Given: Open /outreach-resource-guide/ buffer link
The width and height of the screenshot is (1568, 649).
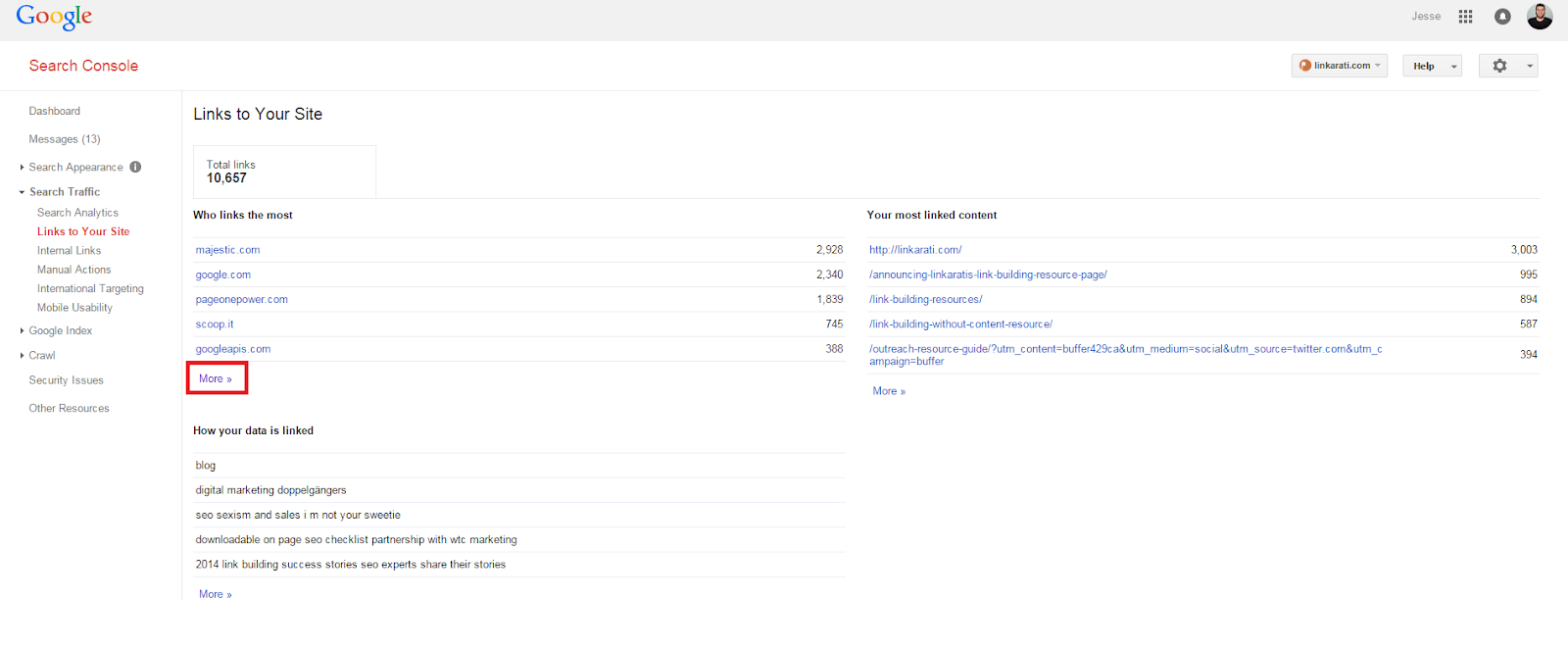Looking at the screenshot, I should click(x=1125, y=355).
